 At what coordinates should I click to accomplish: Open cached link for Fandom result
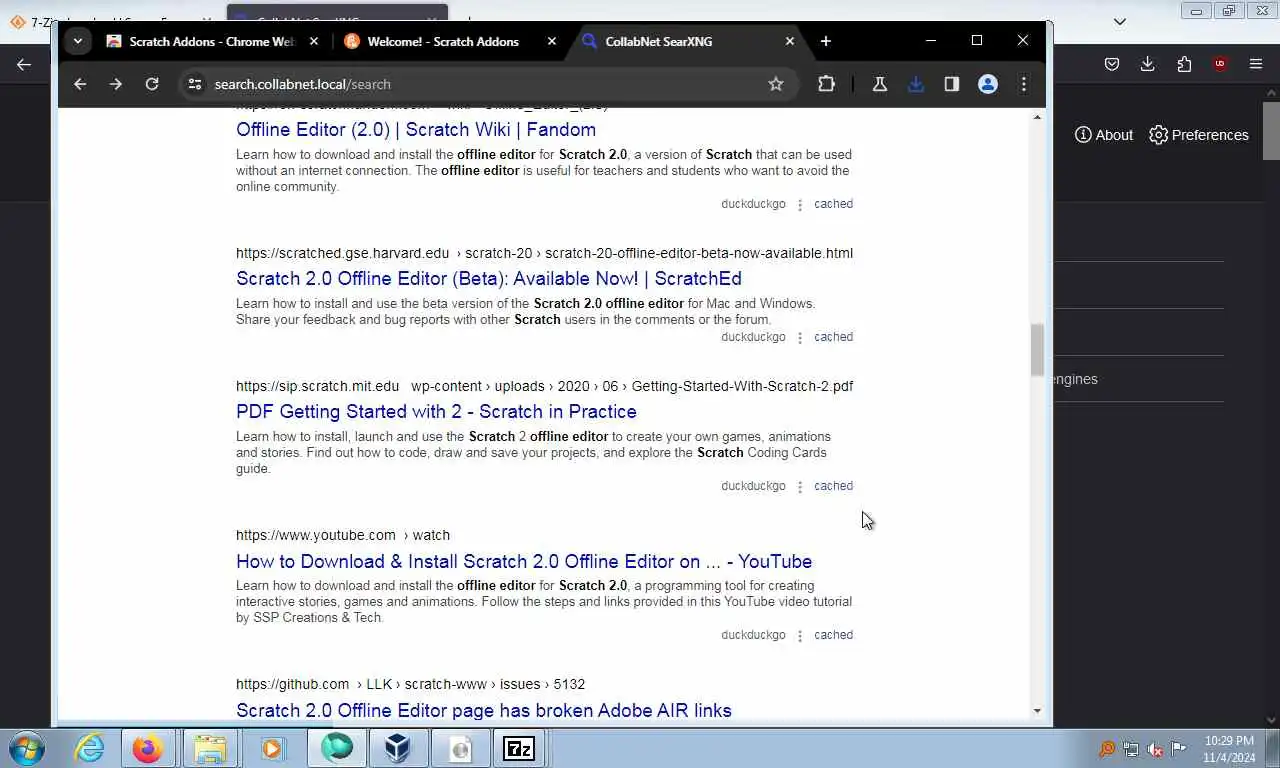(x=833, y=204)
